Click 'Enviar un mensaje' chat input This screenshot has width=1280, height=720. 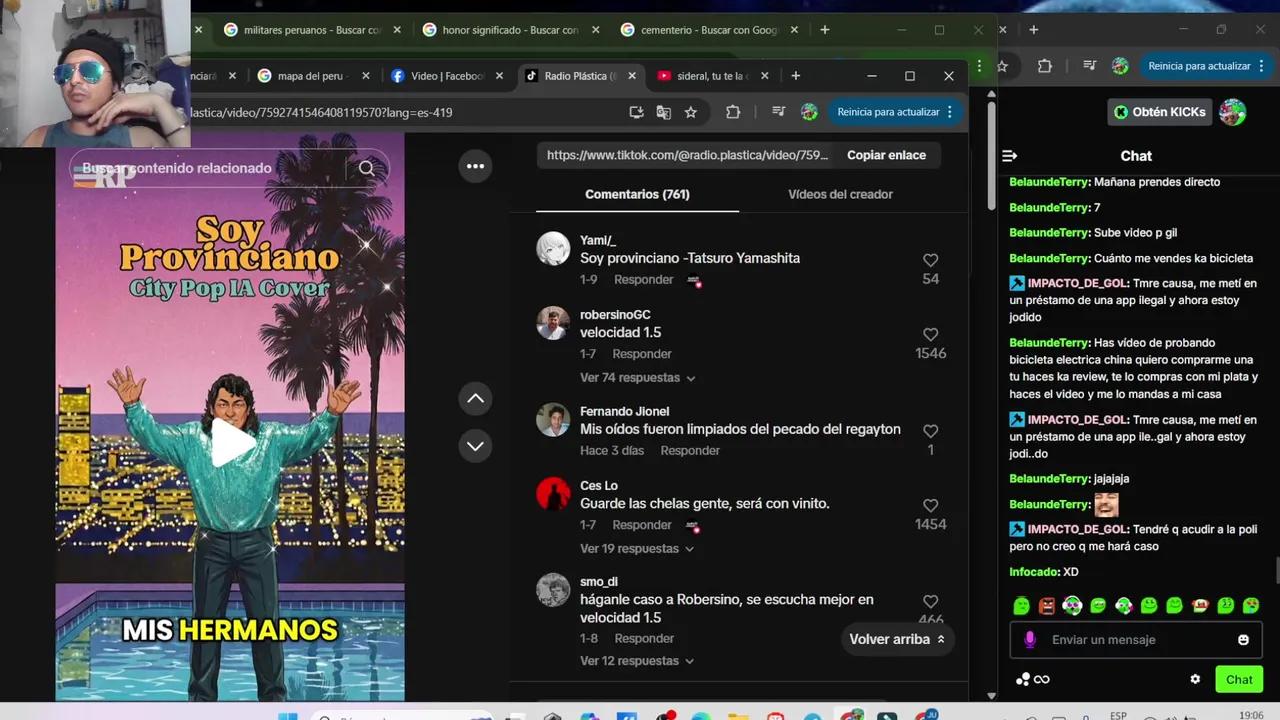click(1137, 640)
